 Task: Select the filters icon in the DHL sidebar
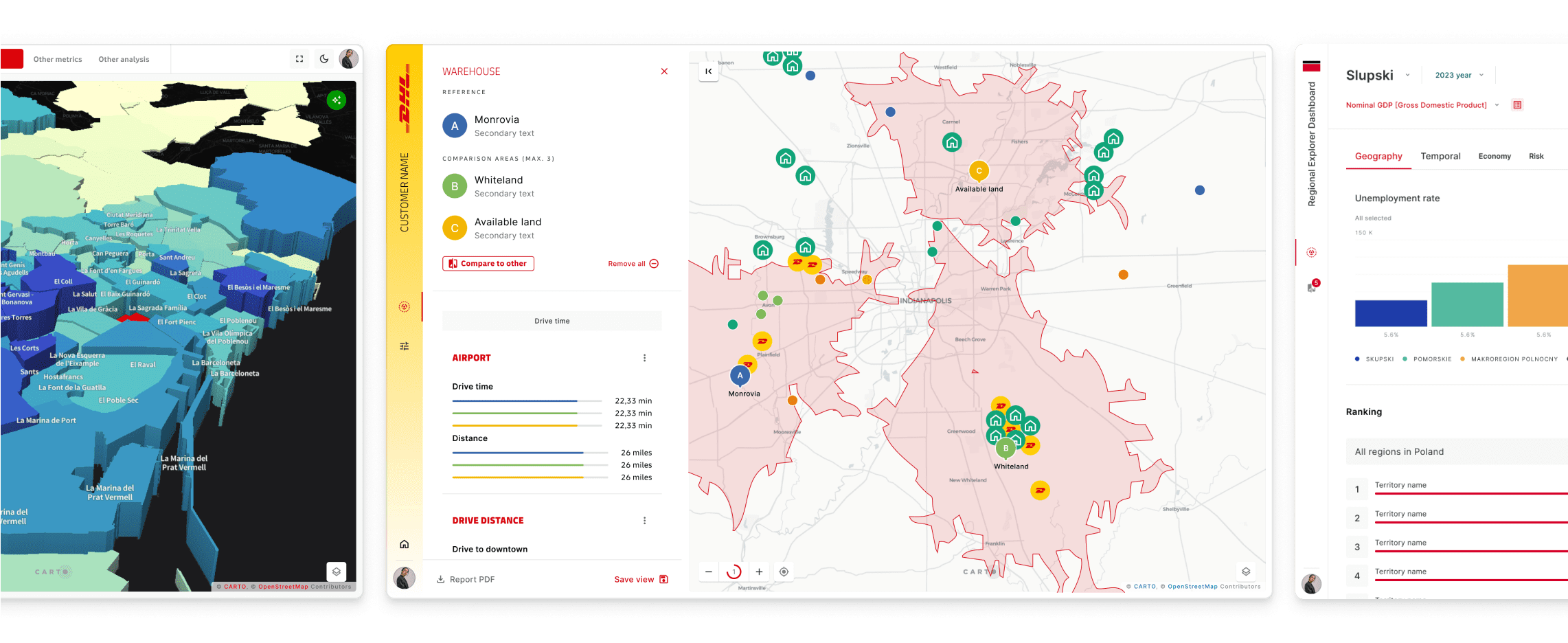click(x=405, y=346)
